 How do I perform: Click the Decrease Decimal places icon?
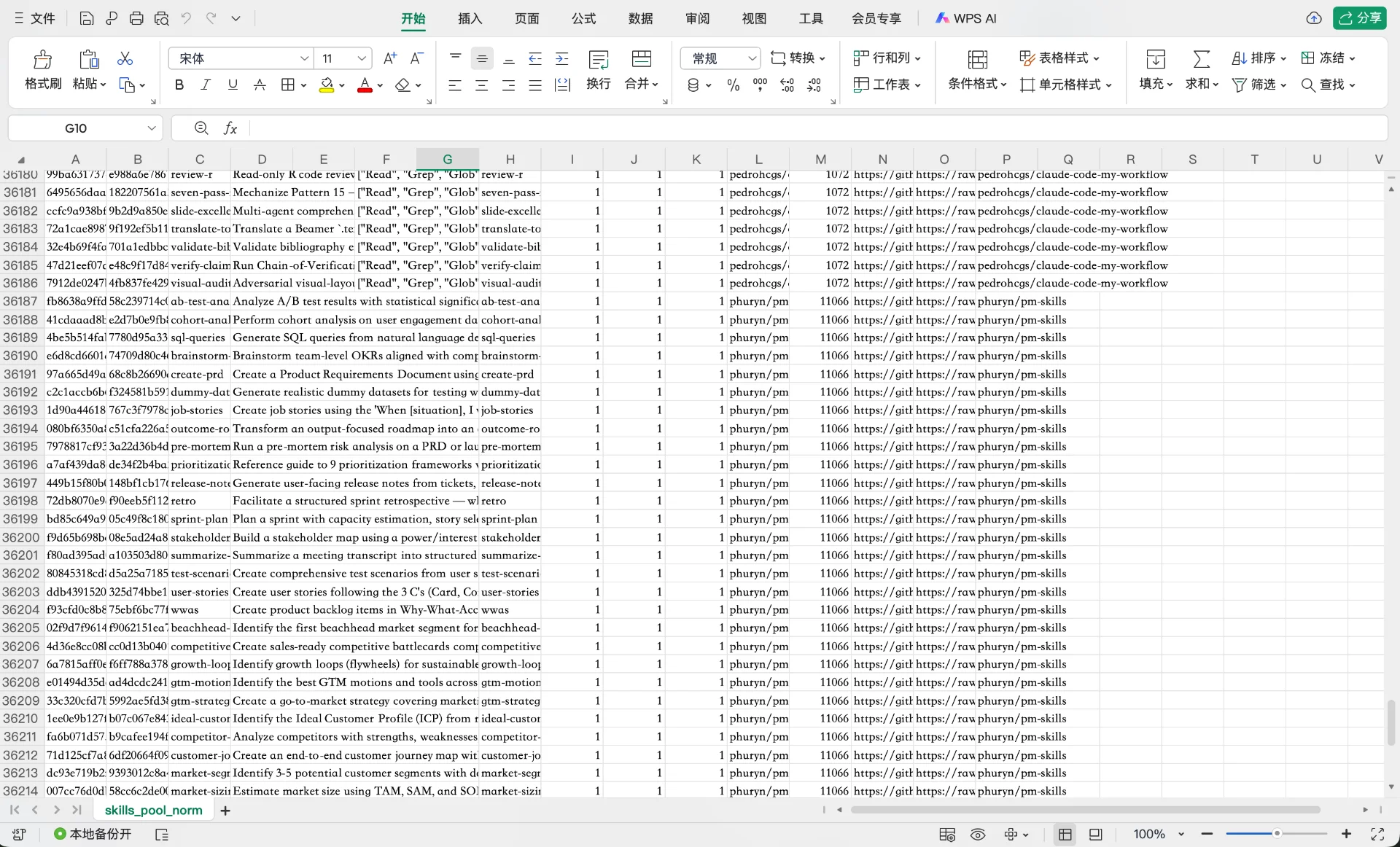pos(814,85)
